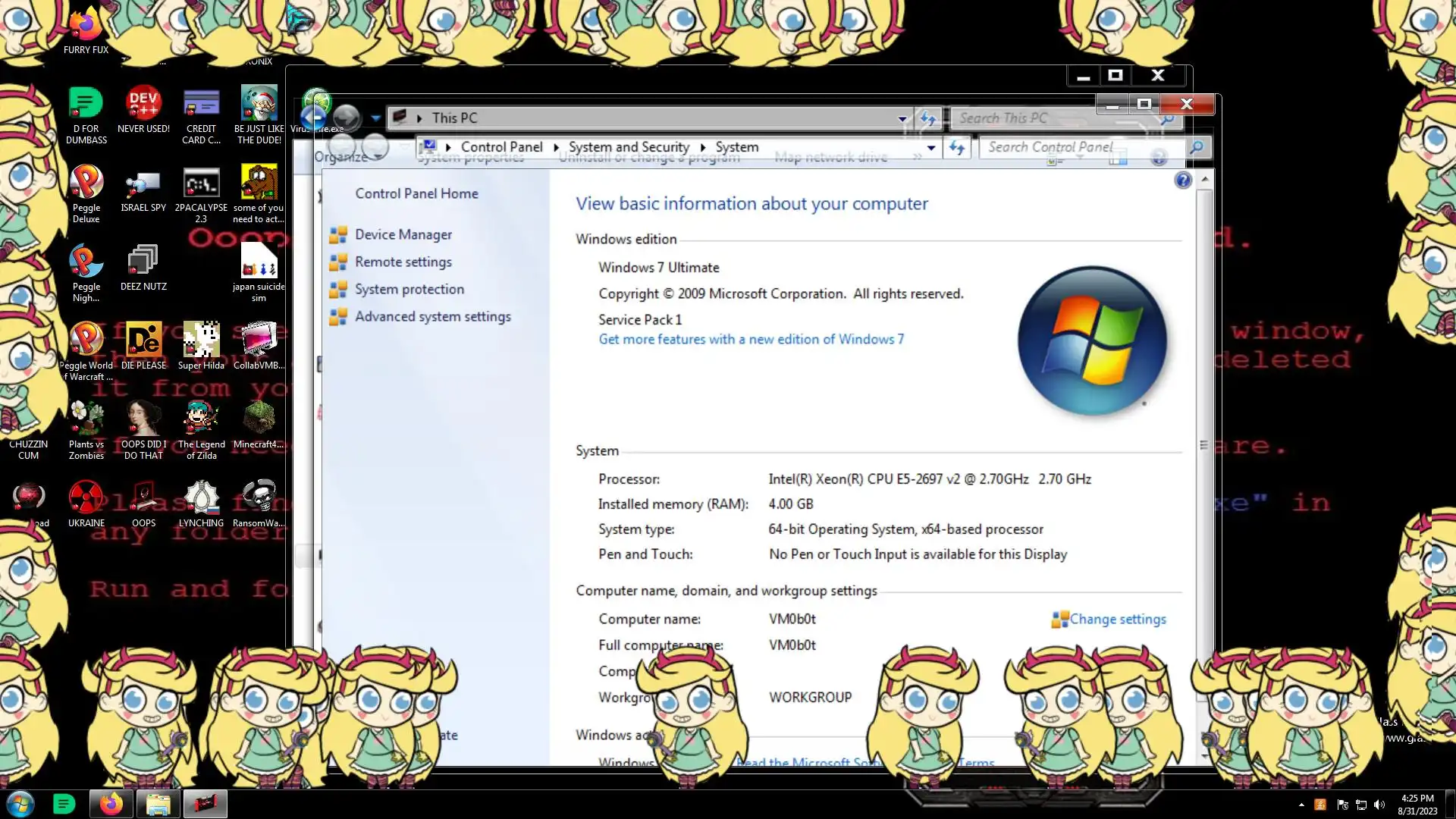Expand the Control Panel address dropdown arrow

(x=931, y=148)
